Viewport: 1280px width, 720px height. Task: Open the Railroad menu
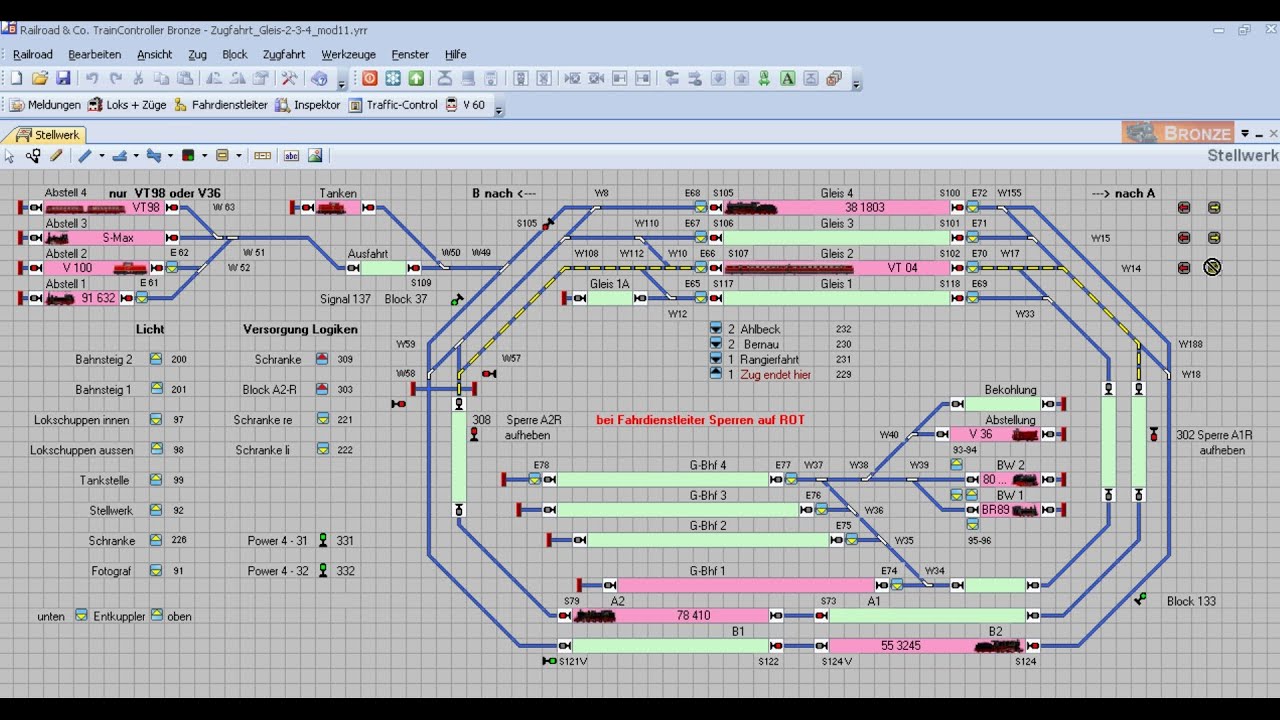33,55
